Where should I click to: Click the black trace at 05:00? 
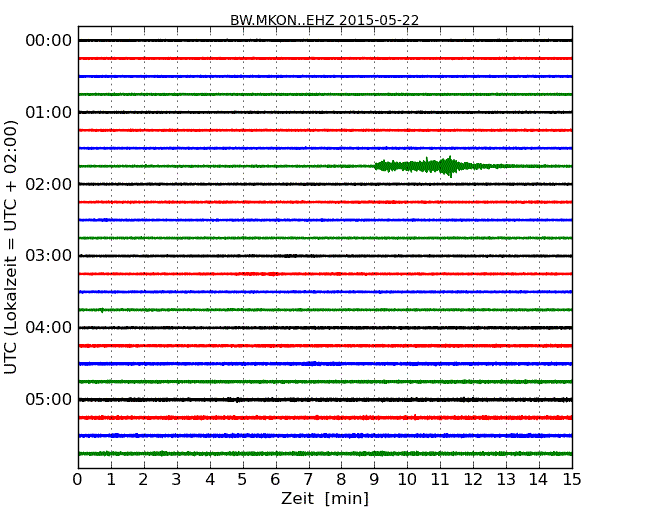point(325,400)
